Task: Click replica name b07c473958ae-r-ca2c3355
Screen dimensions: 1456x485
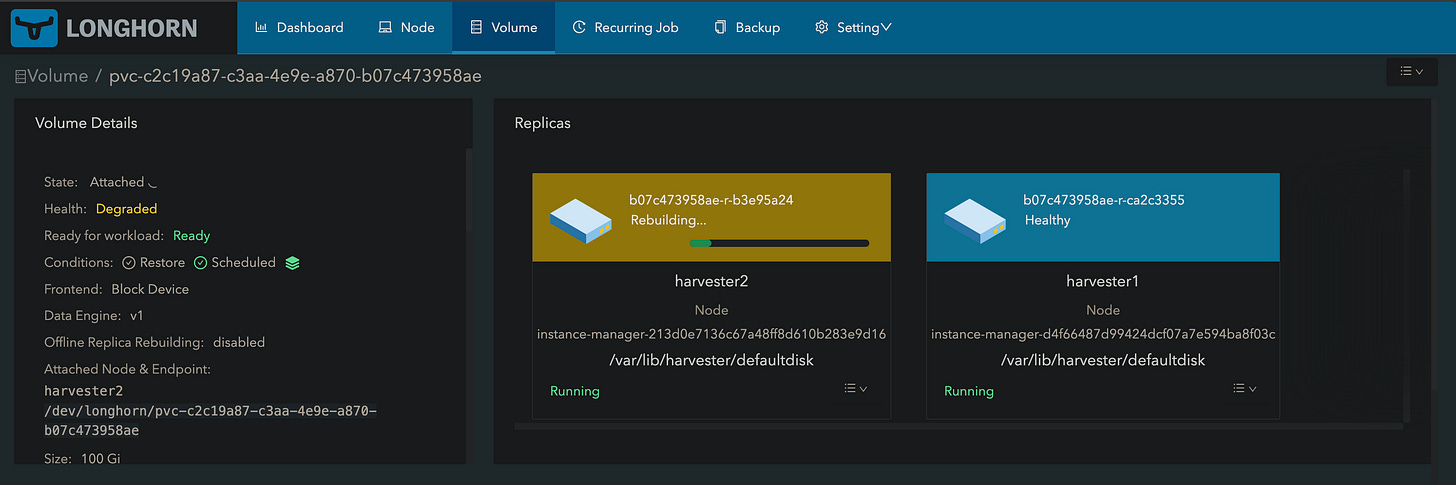Action: pyautogui.click(x=1104, y=200)
